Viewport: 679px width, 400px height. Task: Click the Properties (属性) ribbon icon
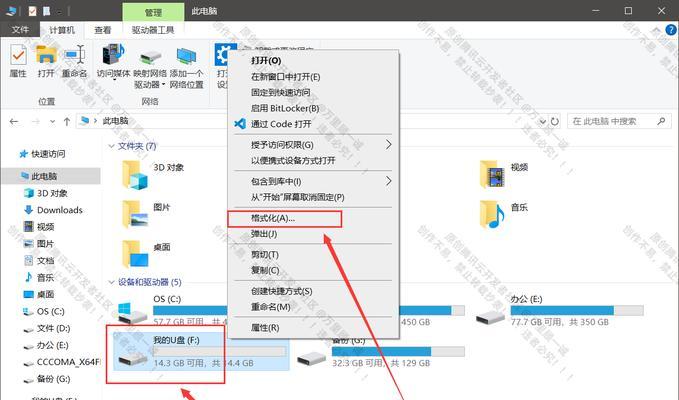click(18, 61)
